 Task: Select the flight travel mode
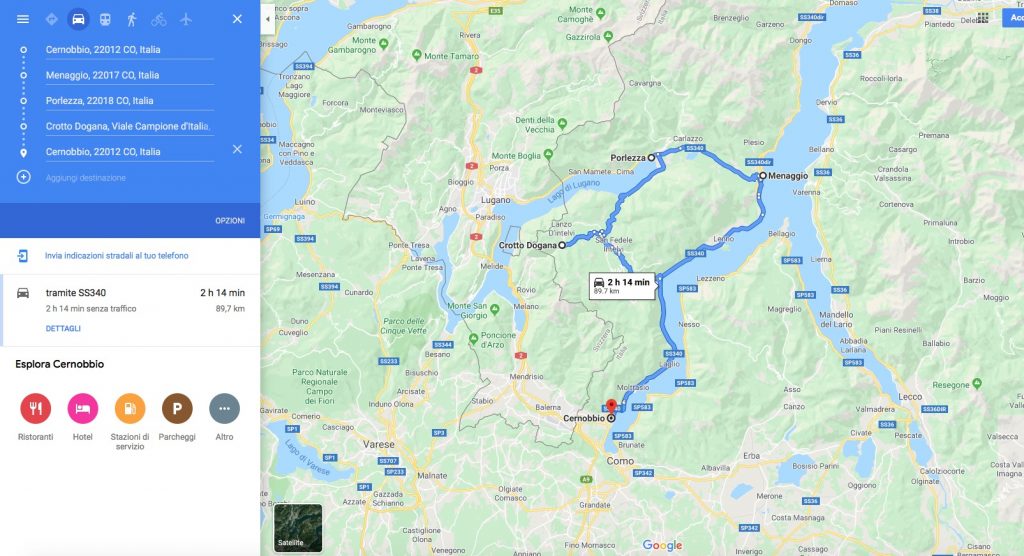coord(186,19)
